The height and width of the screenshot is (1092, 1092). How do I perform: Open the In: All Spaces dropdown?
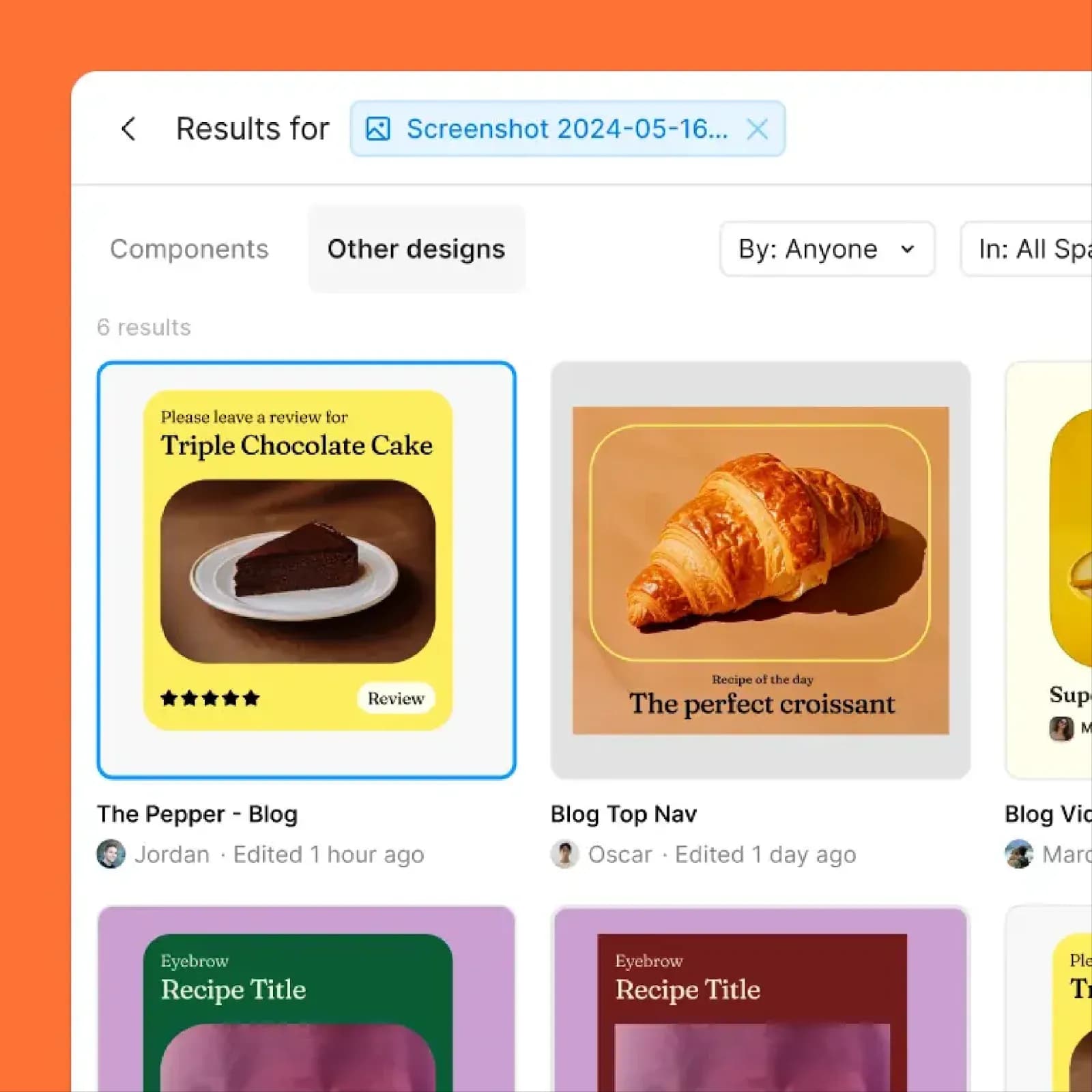pyautogui.click(x=1026, y=249)
